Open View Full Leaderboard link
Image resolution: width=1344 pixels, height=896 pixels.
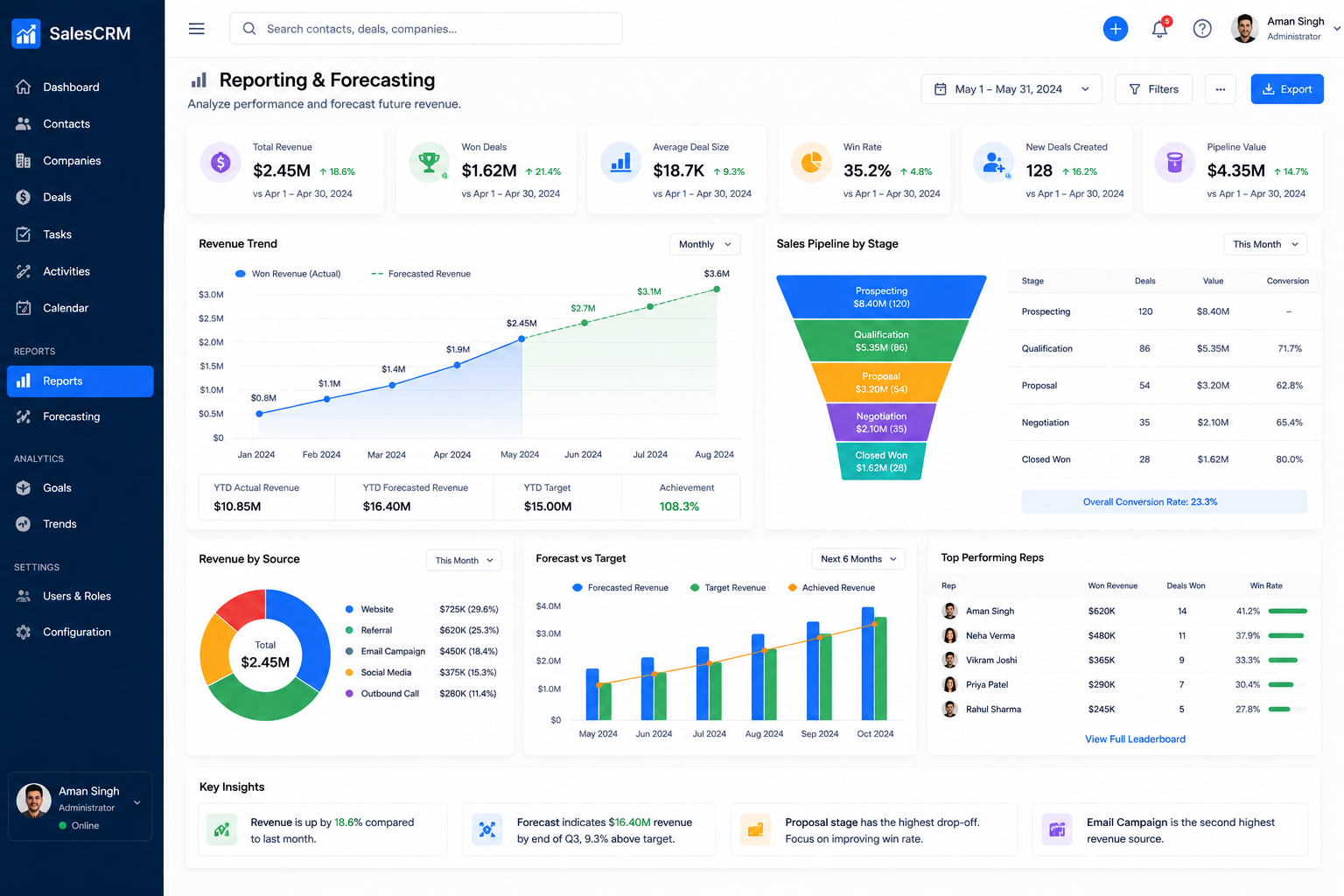[1135, 739]
